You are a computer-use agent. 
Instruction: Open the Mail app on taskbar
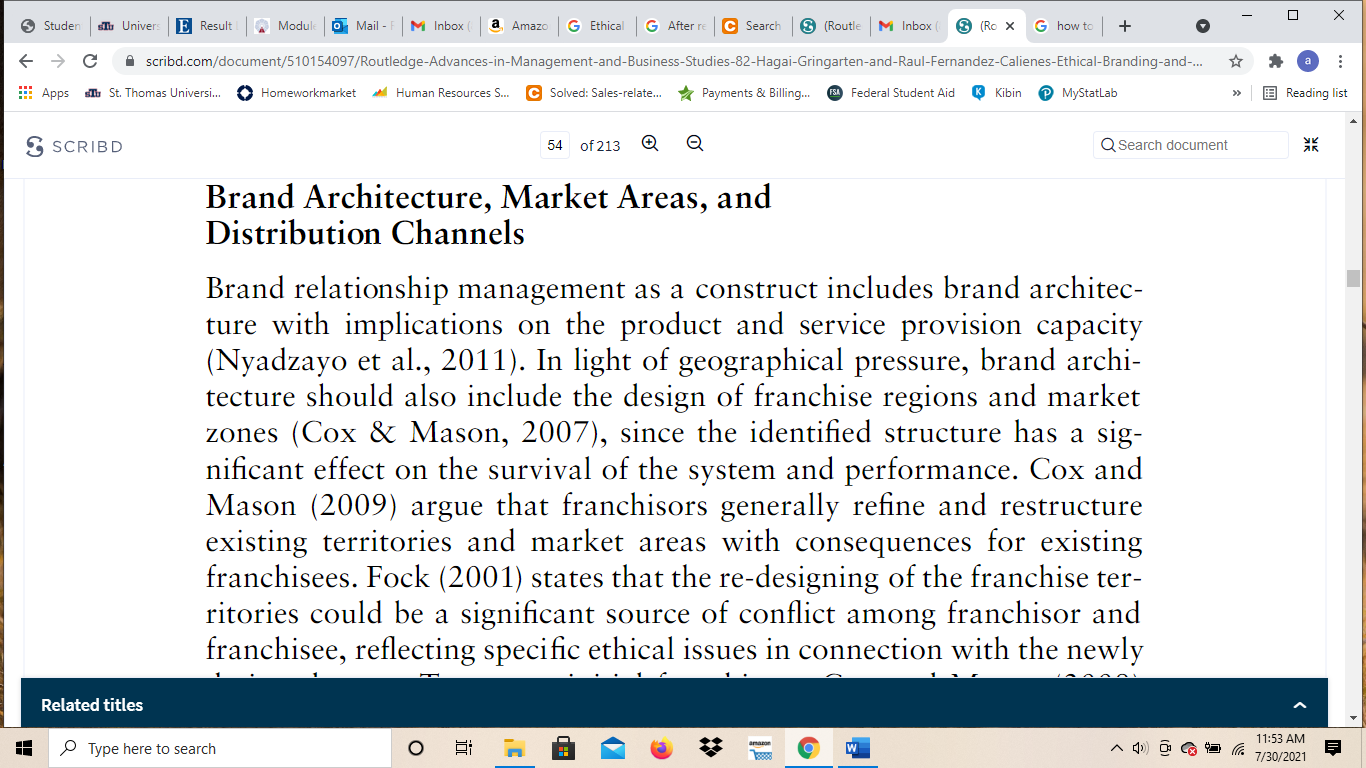612,748
